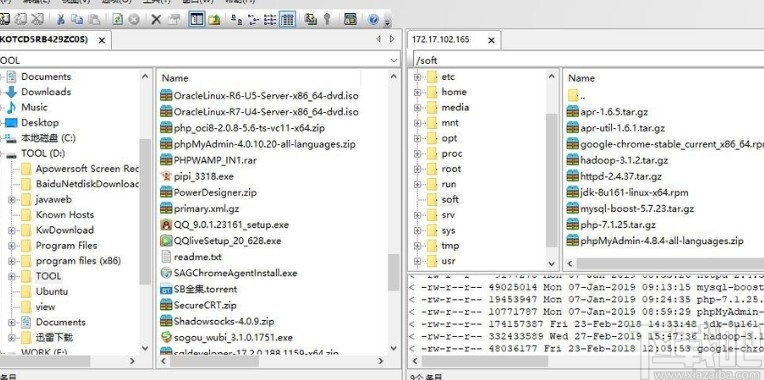Image resolution: width=764 pixels, height=380 pixels.
Task: Click the Up folder toolbar icon
Action: 214,19
